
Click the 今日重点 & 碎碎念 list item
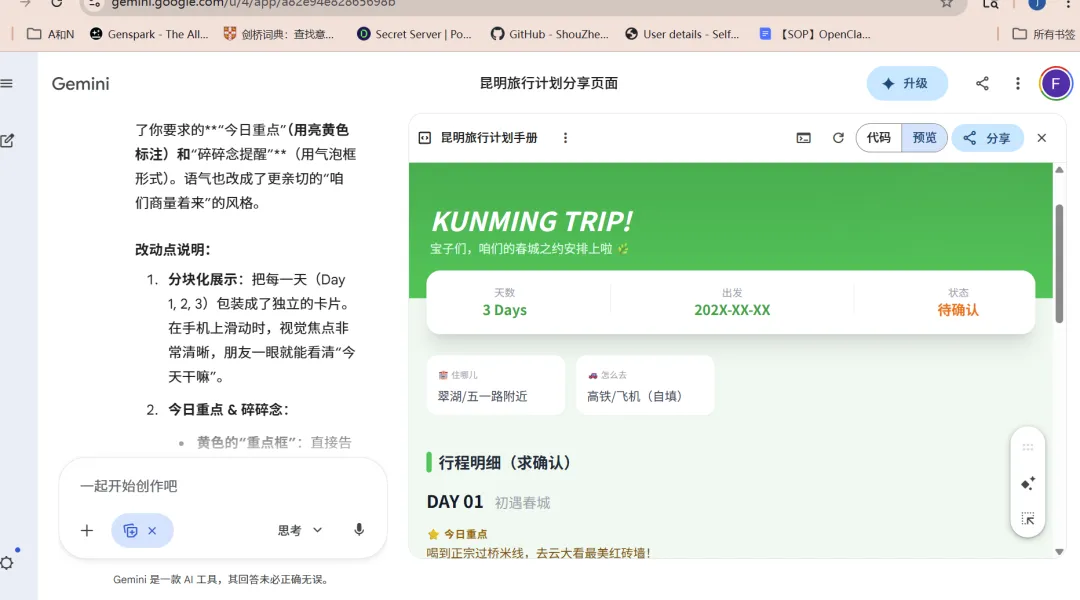(229, 409)
